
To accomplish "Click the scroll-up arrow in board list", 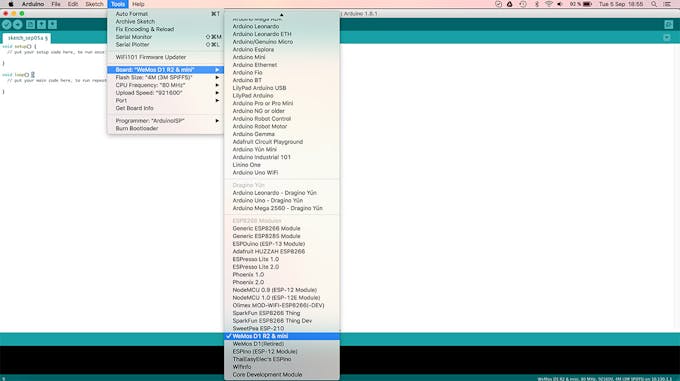I will (x=281, y=15).
